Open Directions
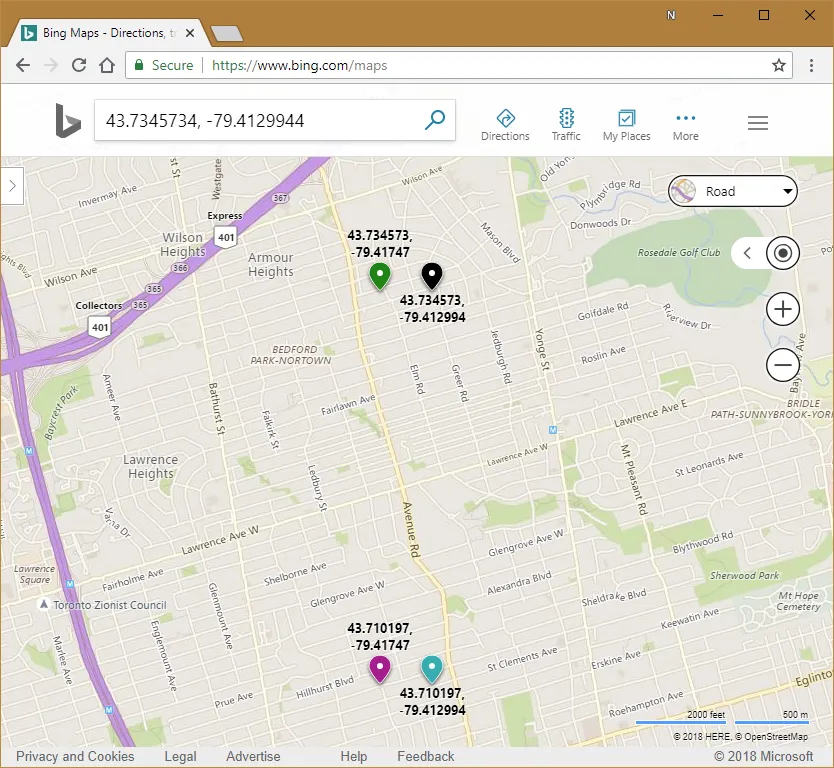 tap(505, 126)
